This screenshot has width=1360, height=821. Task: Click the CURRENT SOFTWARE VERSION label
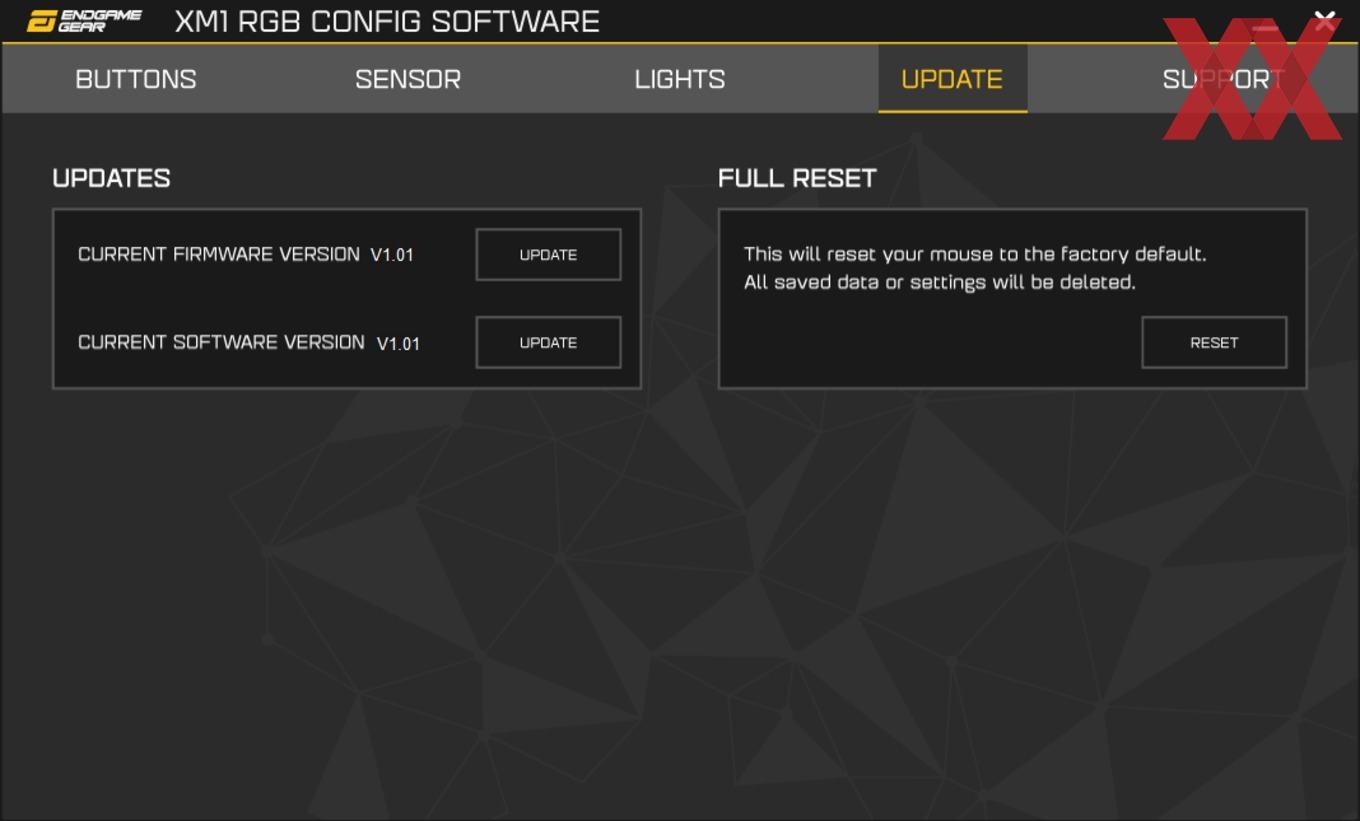pos(221,342)
